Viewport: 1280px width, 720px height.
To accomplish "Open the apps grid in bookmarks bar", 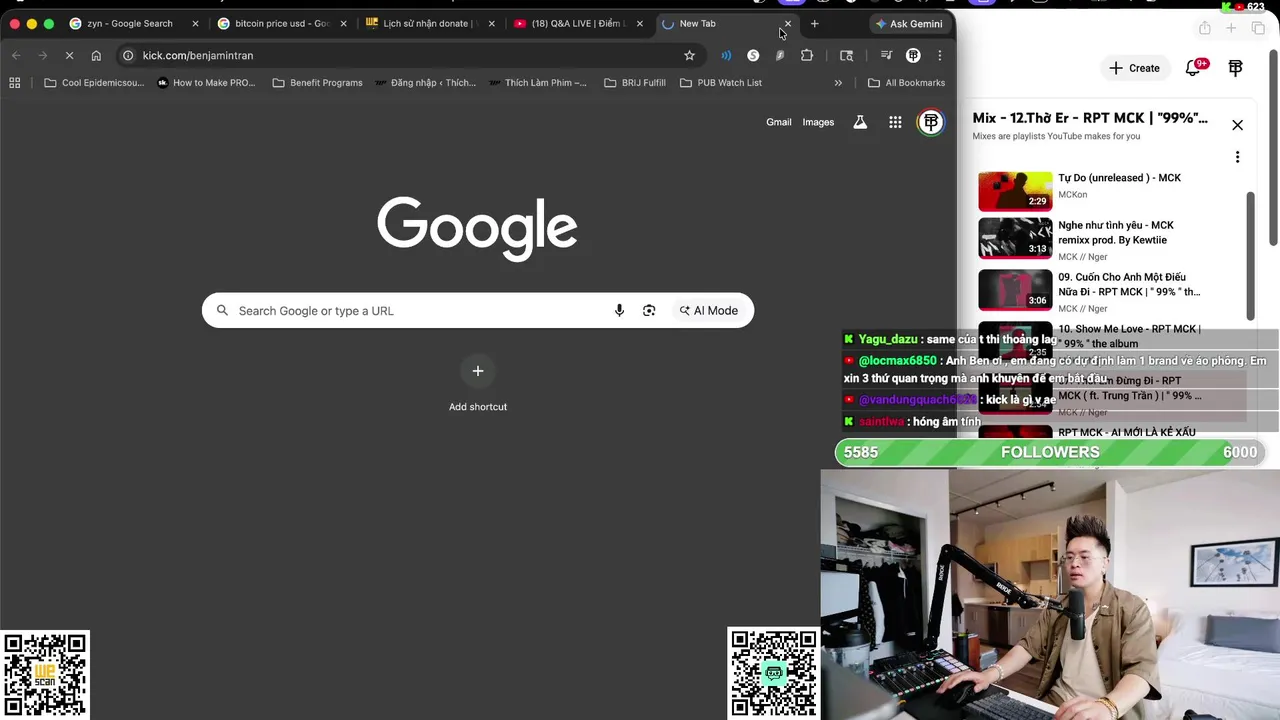I will (x=15, y=83).
